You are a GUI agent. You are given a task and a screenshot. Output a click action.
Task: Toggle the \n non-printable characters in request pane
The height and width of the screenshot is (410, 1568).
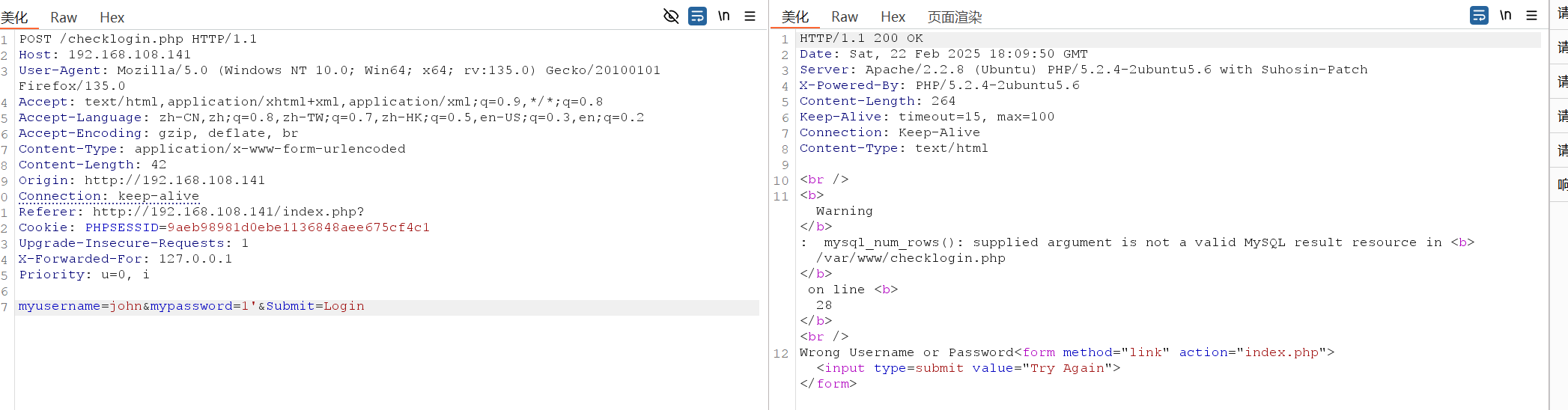pos(723,16)
